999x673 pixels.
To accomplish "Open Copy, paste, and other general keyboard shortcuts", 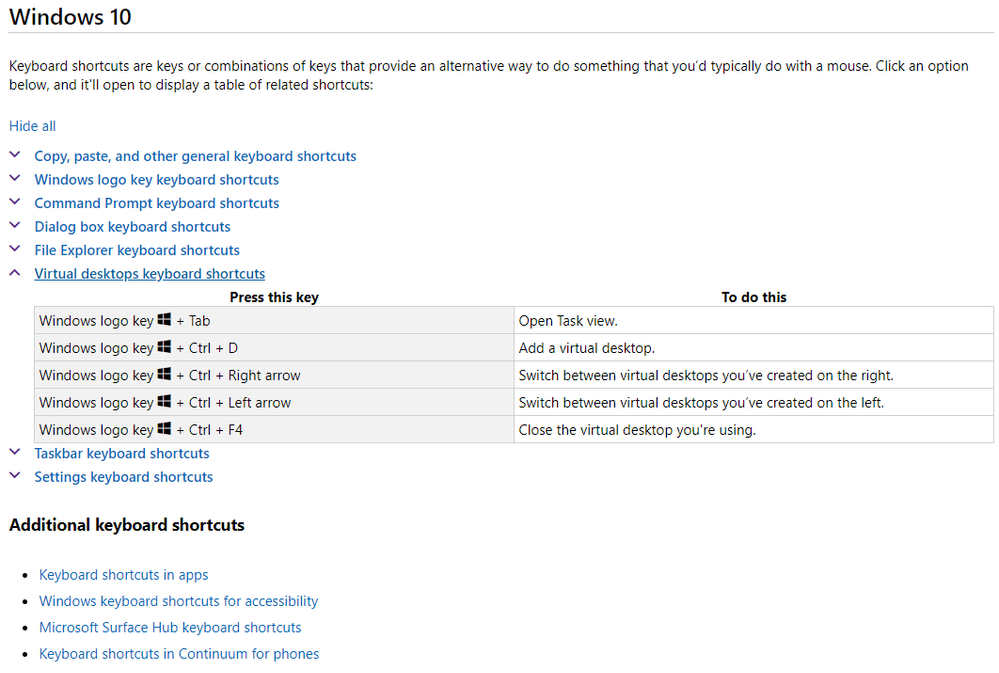I will [195, 156].
